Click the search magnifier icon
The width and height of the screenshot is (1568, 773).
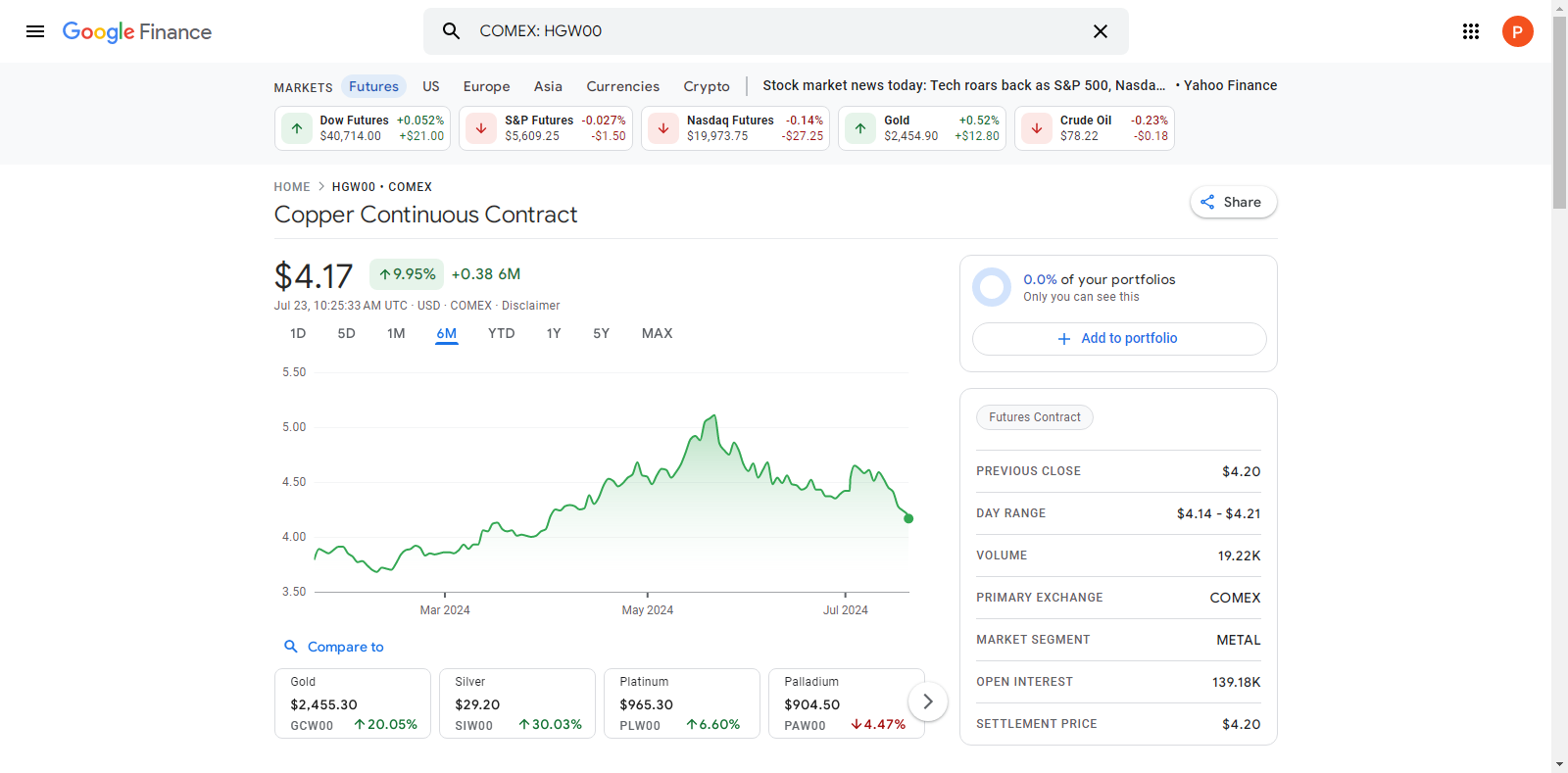(451, 31)
